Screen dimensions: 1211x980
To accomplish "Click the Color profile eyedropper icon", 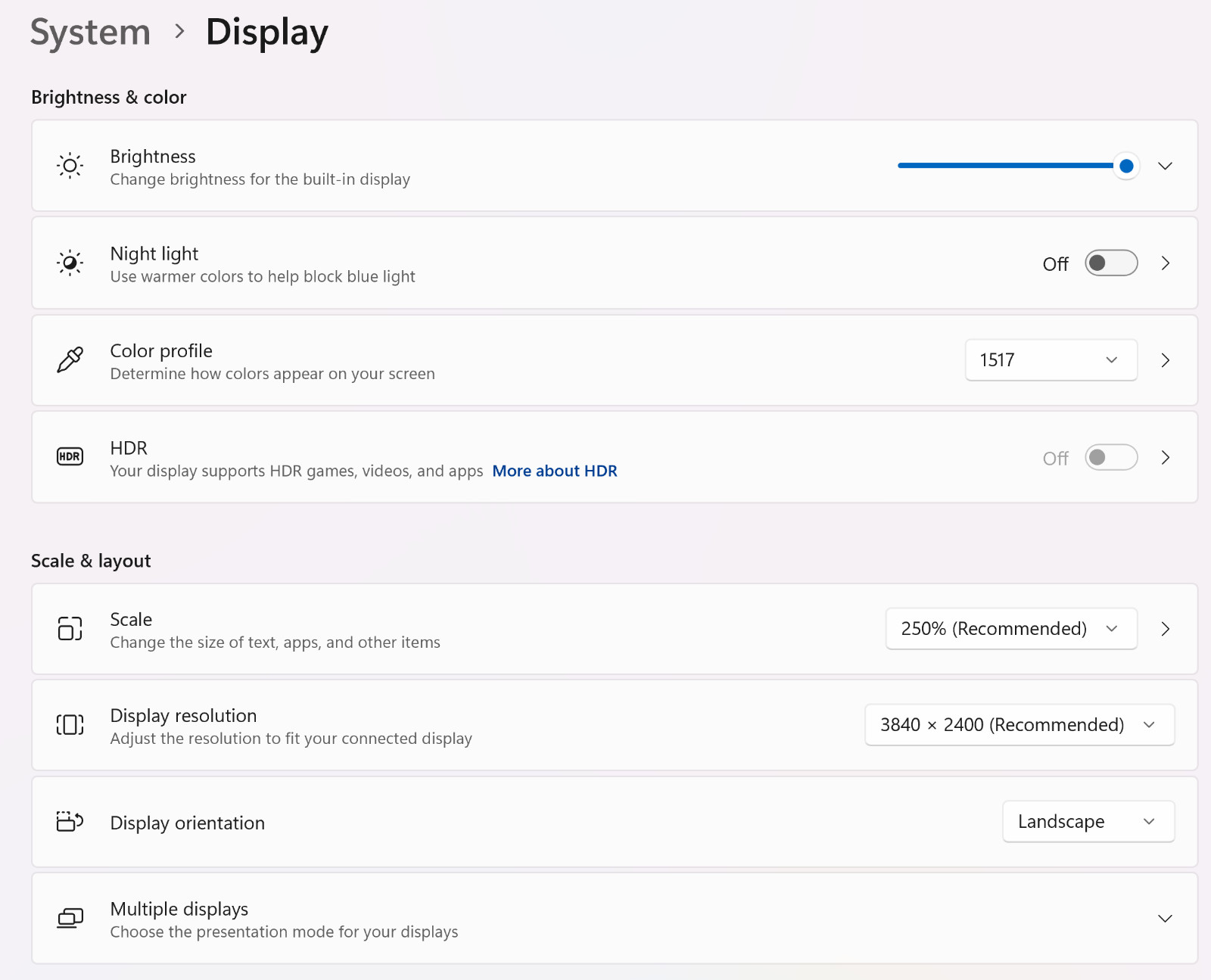I will 70,360.
